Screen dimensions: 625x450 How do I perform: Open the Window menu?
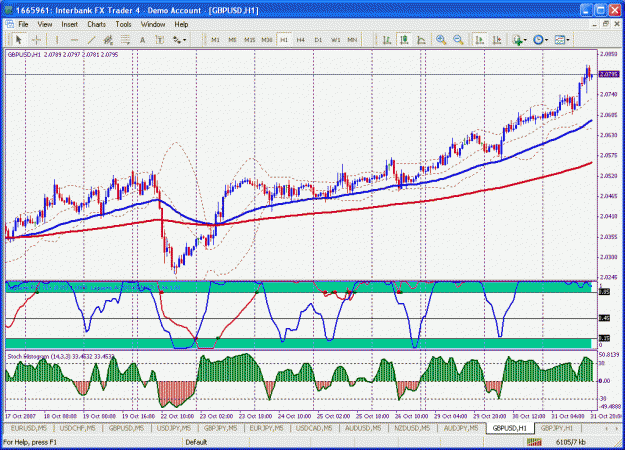(153, 24)
